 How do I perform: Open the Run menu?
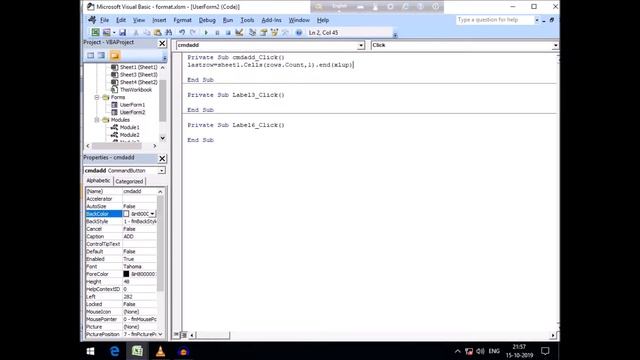[228, 20]
